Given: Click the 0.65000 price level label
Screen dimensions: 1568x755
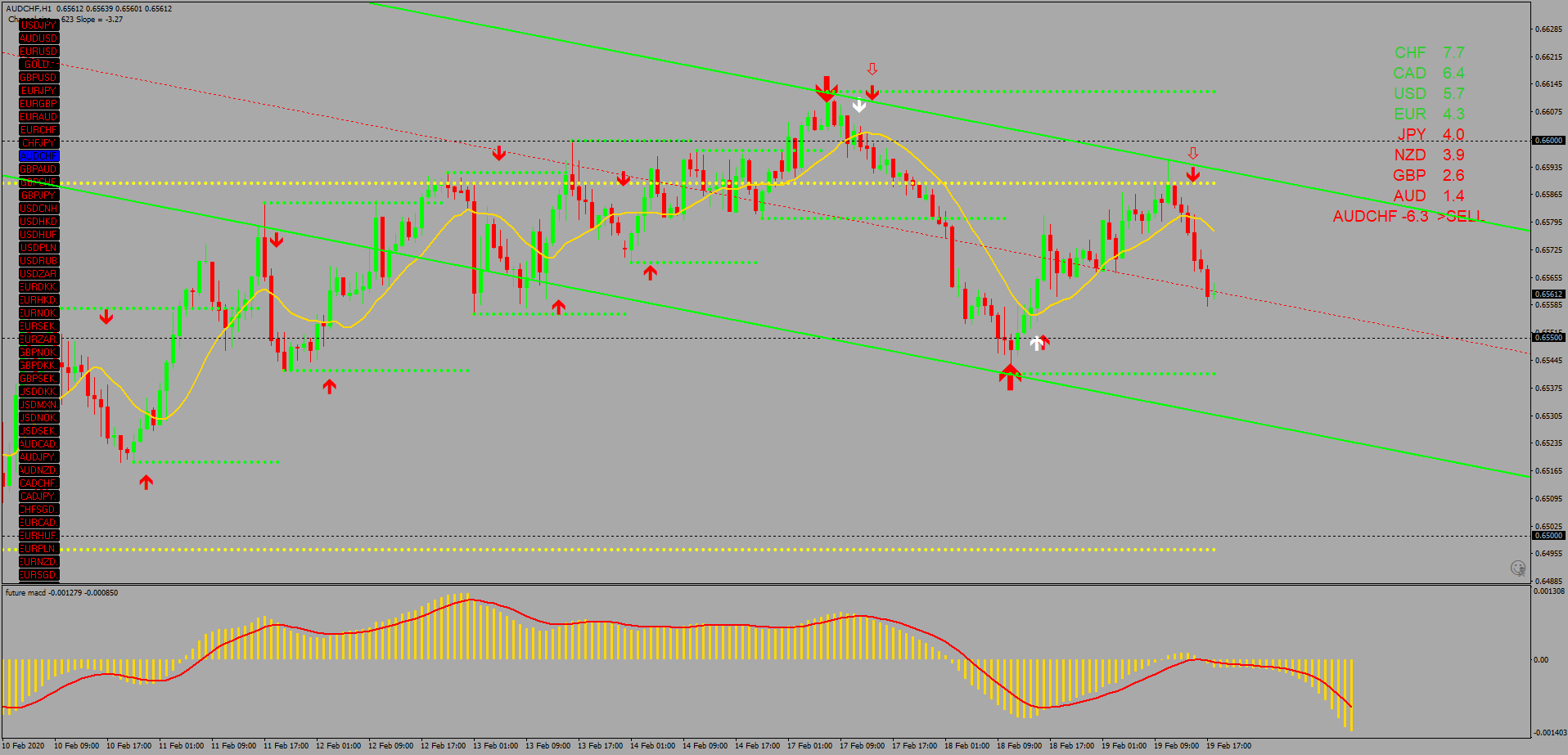Looking at the screenshot, I should click(1548, 536).
